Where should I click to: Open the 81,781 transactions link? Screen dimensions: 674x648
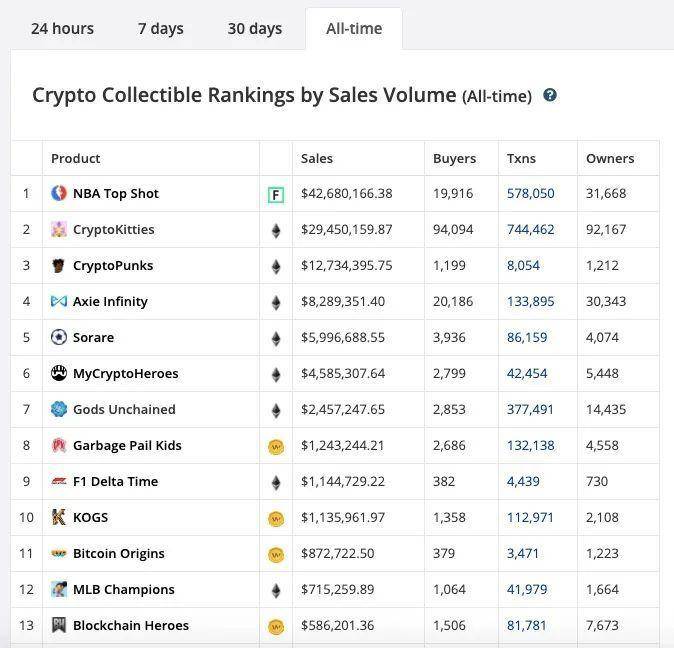[x=527, y=626]
